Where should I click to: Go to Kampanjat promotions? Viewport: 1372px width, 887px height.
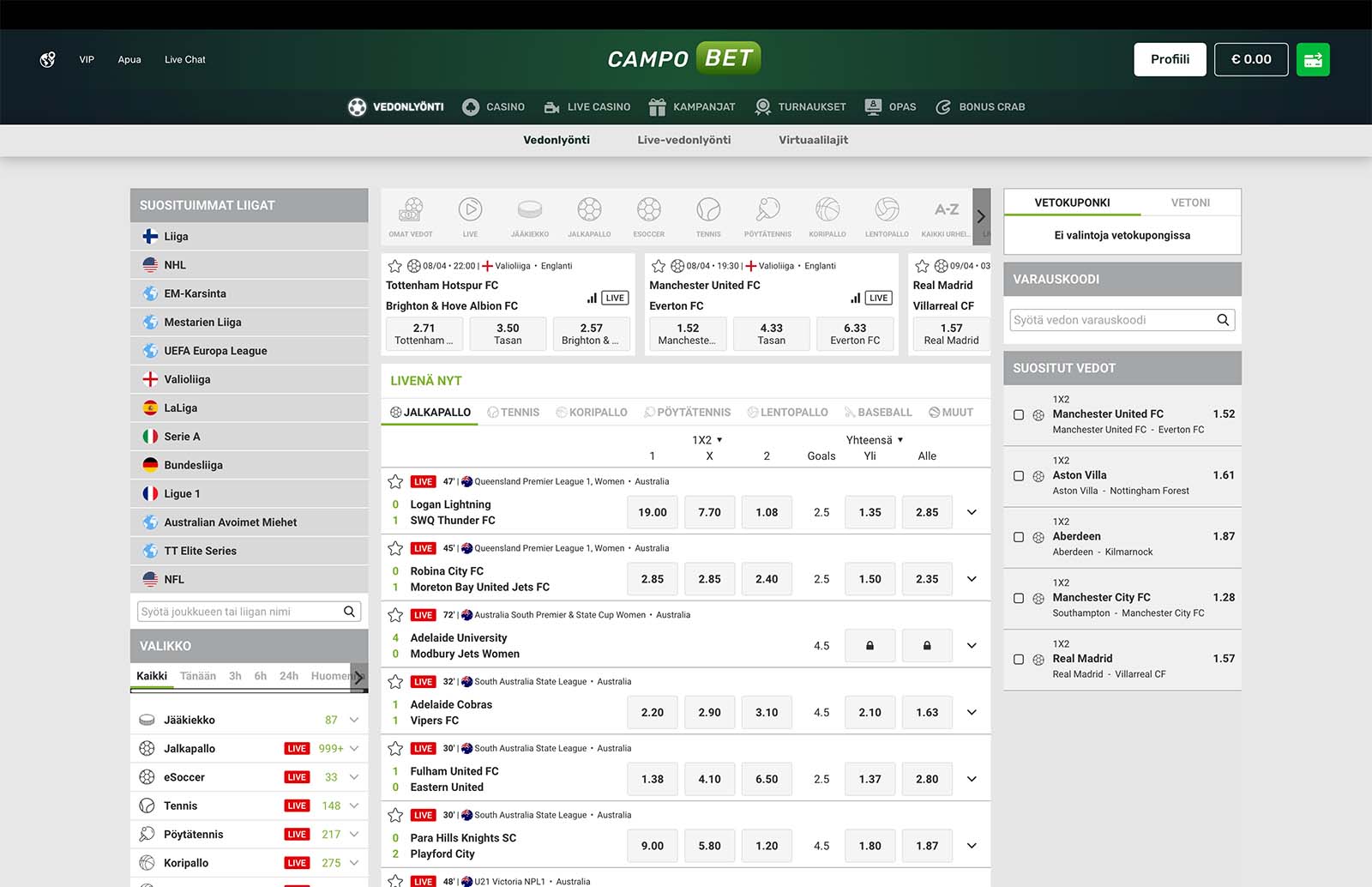[x=692, y=107]
